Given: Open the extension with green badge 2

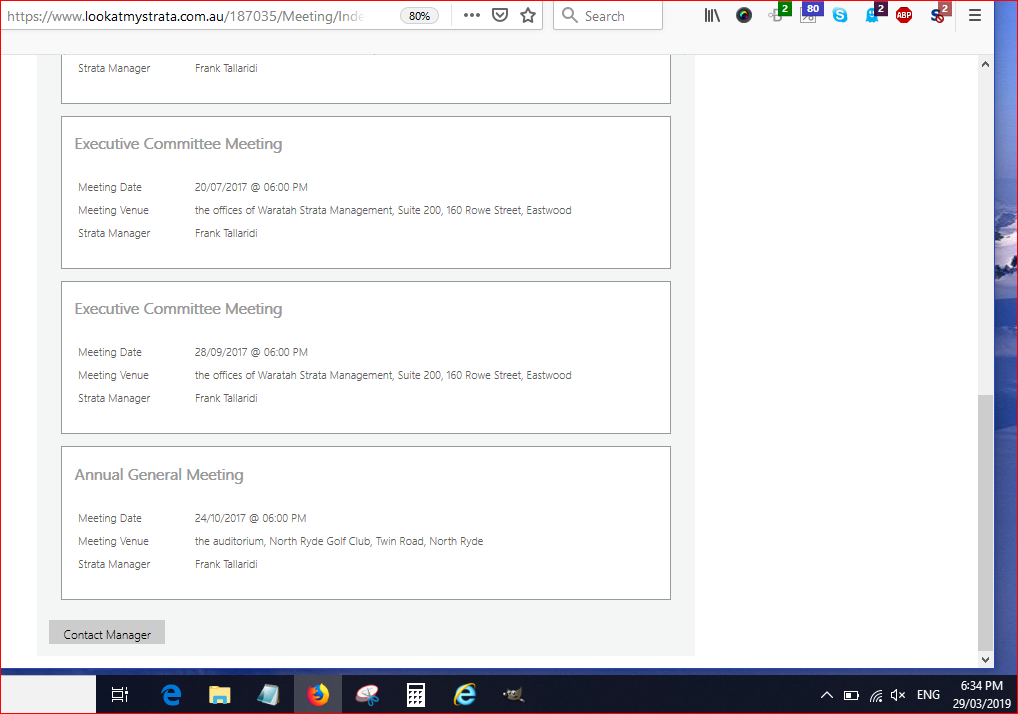Looking at the screenshot, I should [x=778, y=13].
